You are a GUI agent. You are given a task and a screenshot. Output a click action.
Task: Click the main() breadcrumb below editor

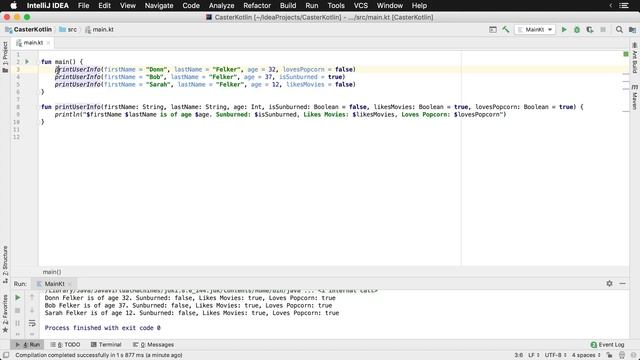pos(52,272)
